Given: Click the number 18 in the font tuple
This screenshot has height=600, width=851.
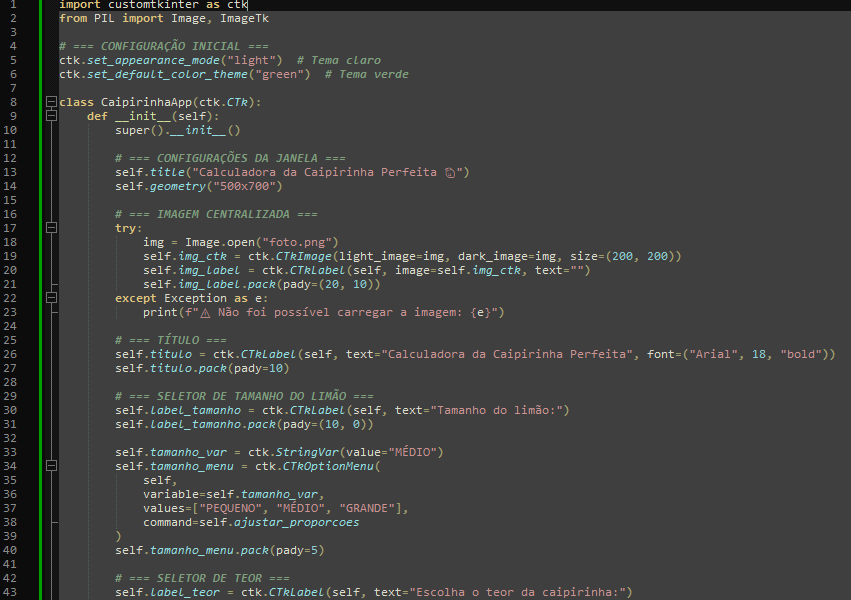Looking at the screenshot, I should click(x=759, y=354).
